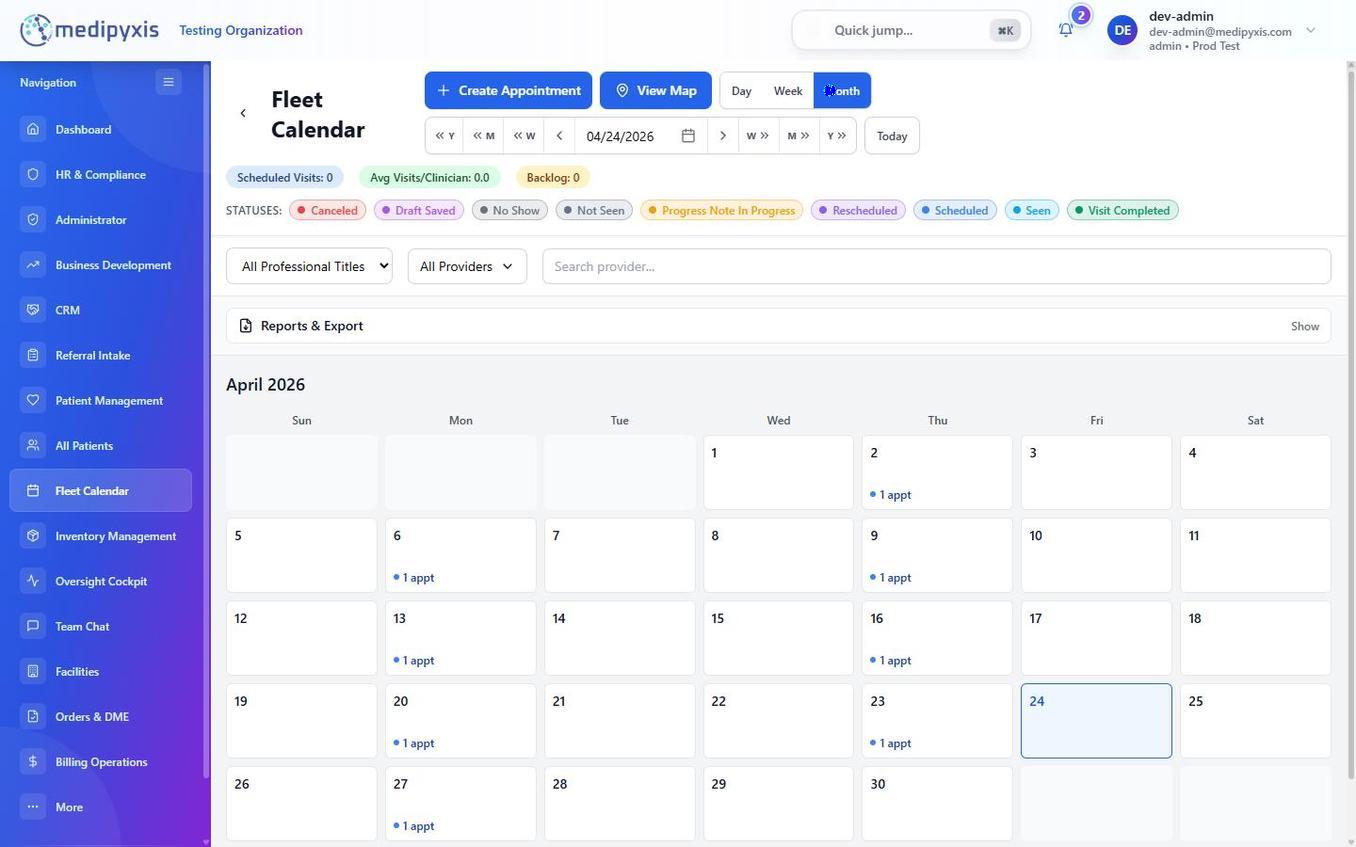Click the CRM icon in sidebar

tap(33, 310)
